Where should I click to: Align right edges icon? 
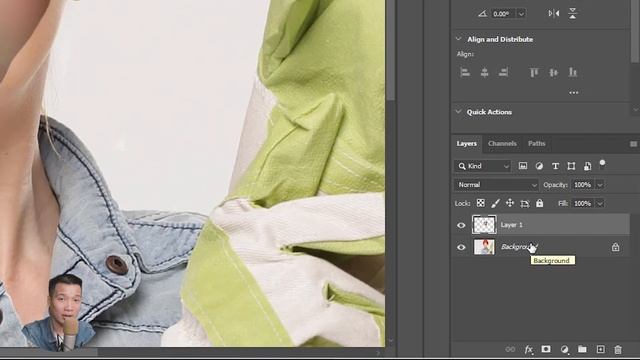tap(503, 72)
